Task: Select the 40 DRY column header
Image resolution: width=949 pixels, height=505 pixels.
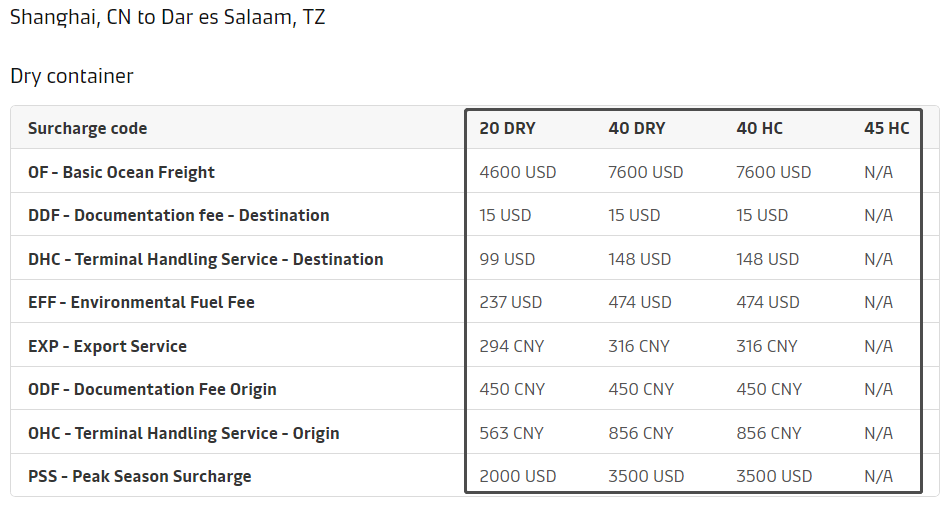Action: pyautogui.click(x=636, y=128)
